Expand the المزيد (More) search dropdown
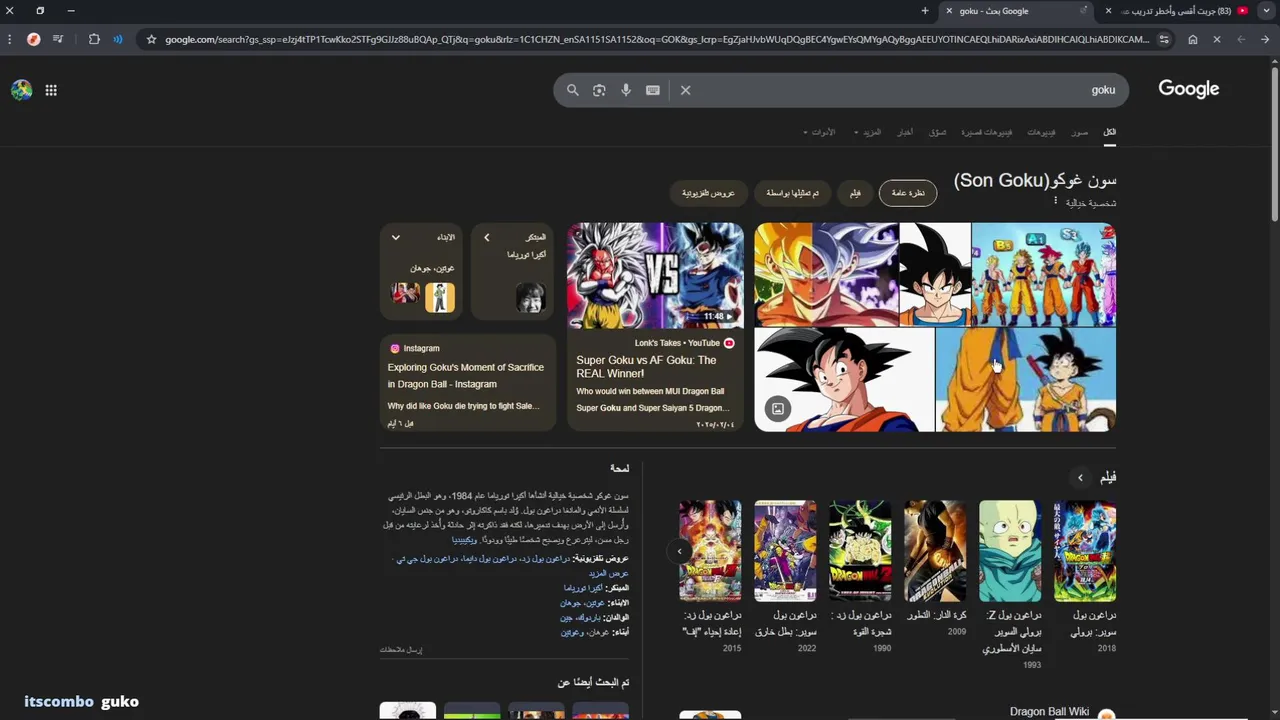1280x720 pixels. click(x=867, y=132)
